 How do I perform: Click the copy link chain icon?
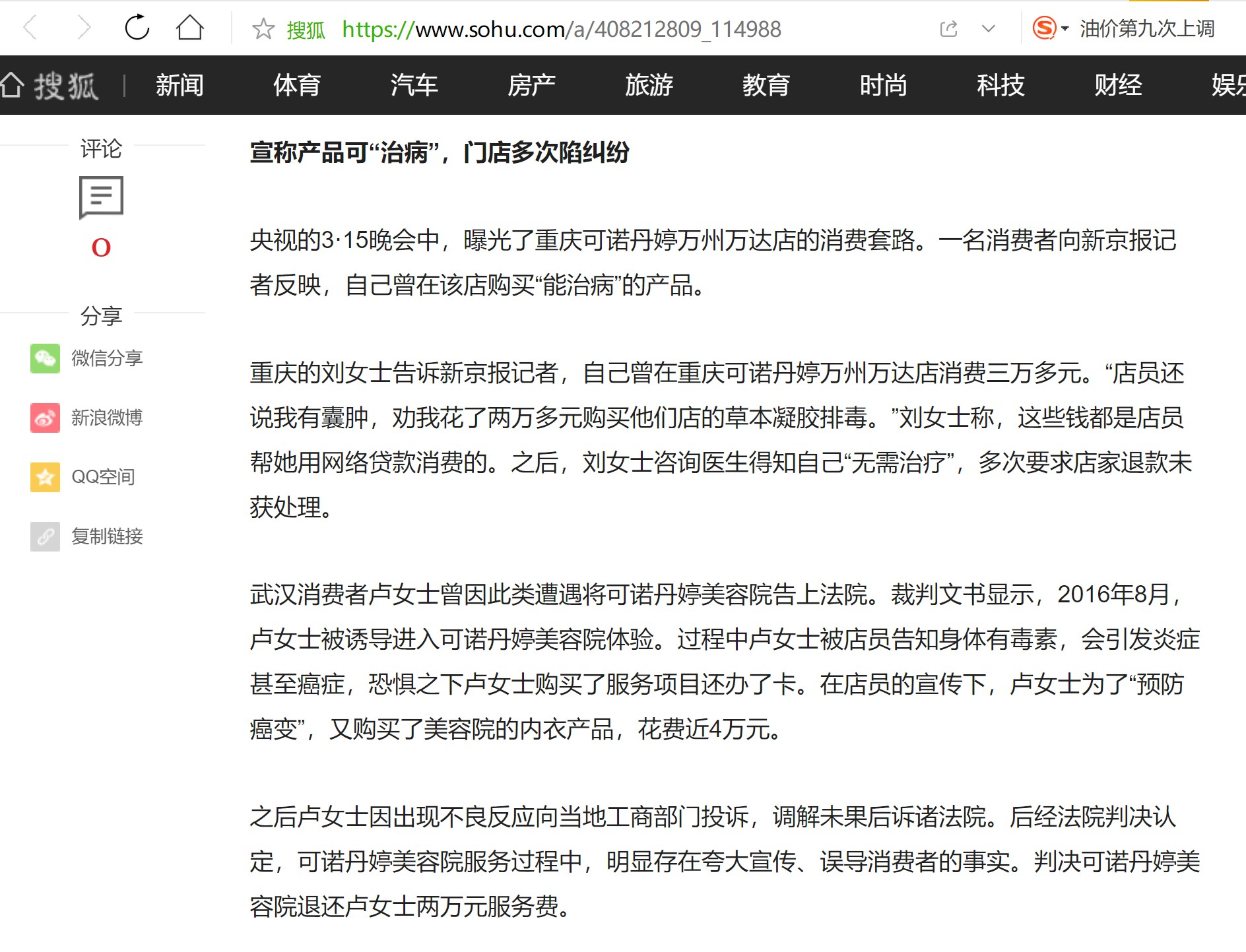[x=45, y=536]
